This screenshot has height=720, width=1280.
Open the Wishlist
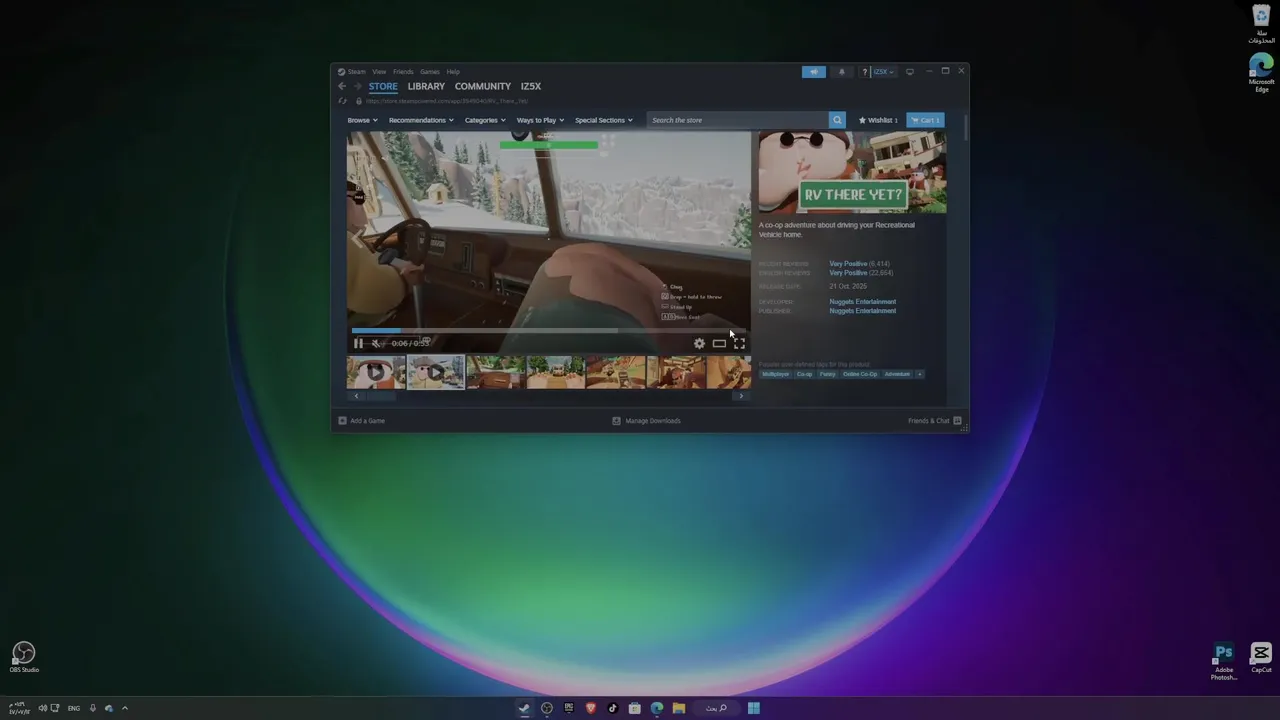pos(878,120)
